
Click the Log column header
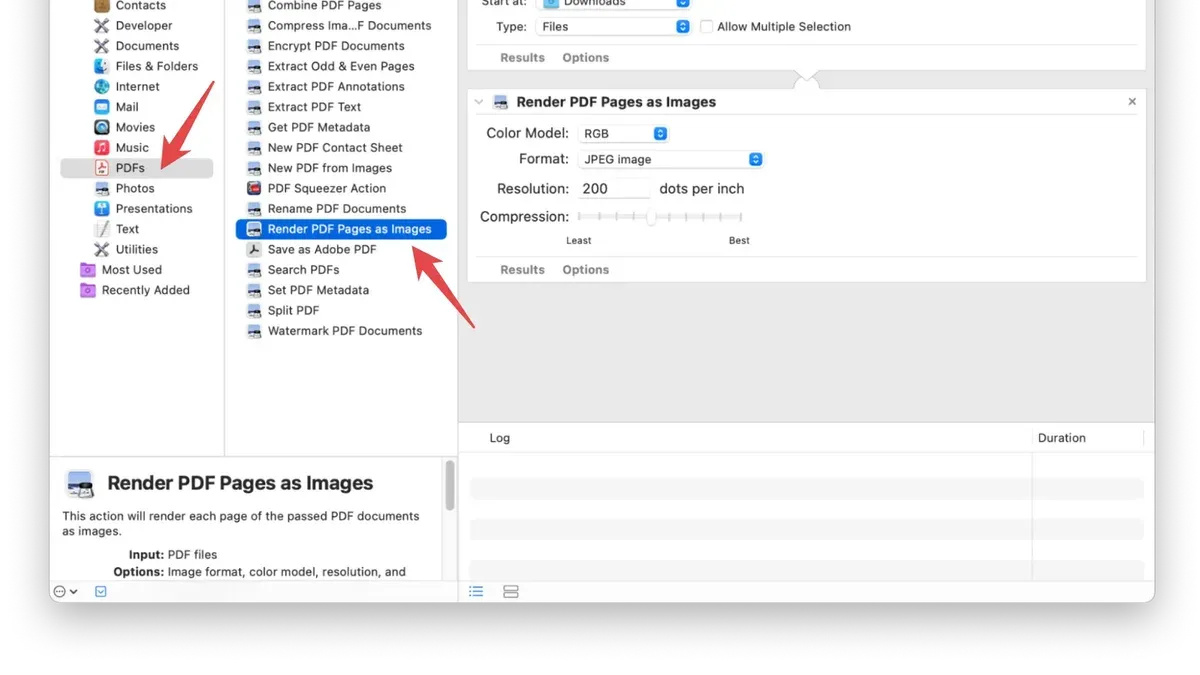click(500, 438)
